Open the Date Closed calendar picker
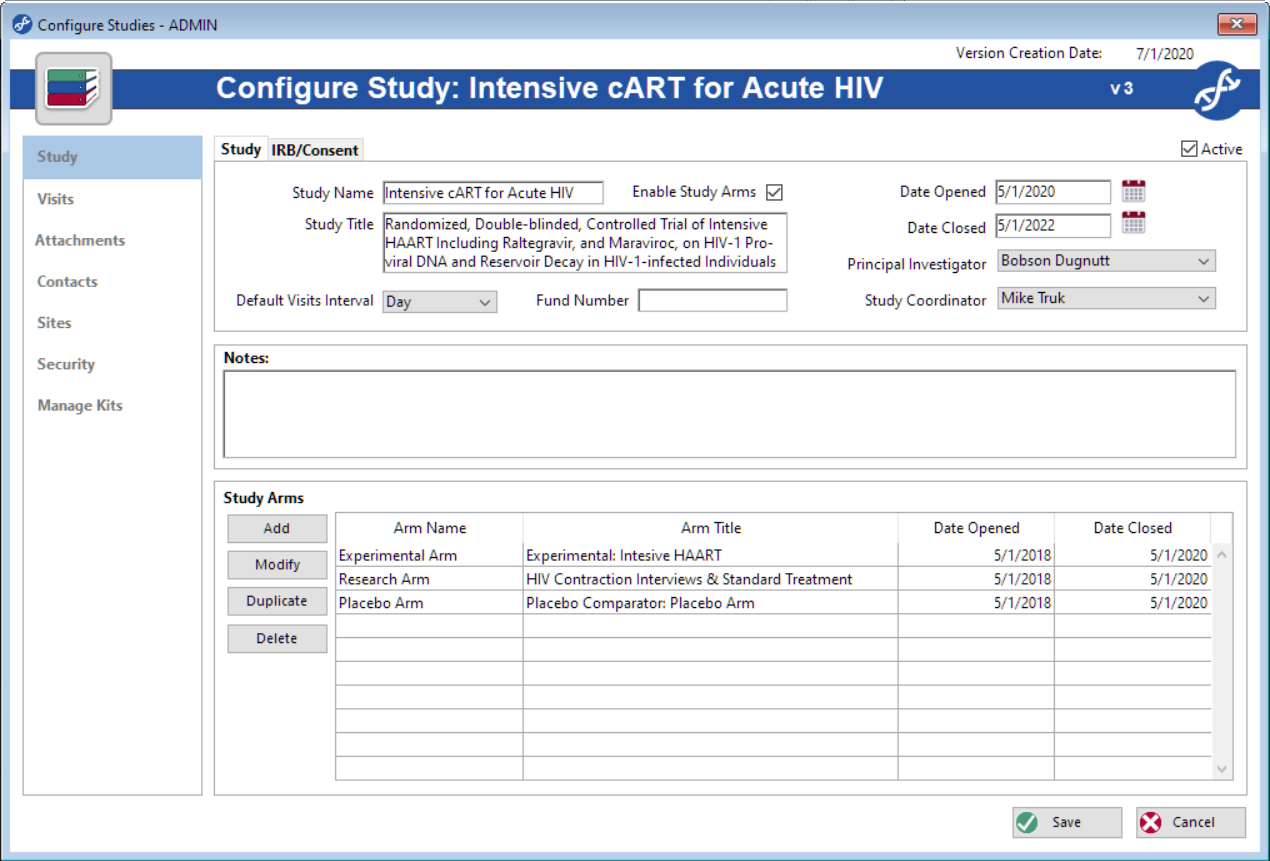 (1133, 223)
